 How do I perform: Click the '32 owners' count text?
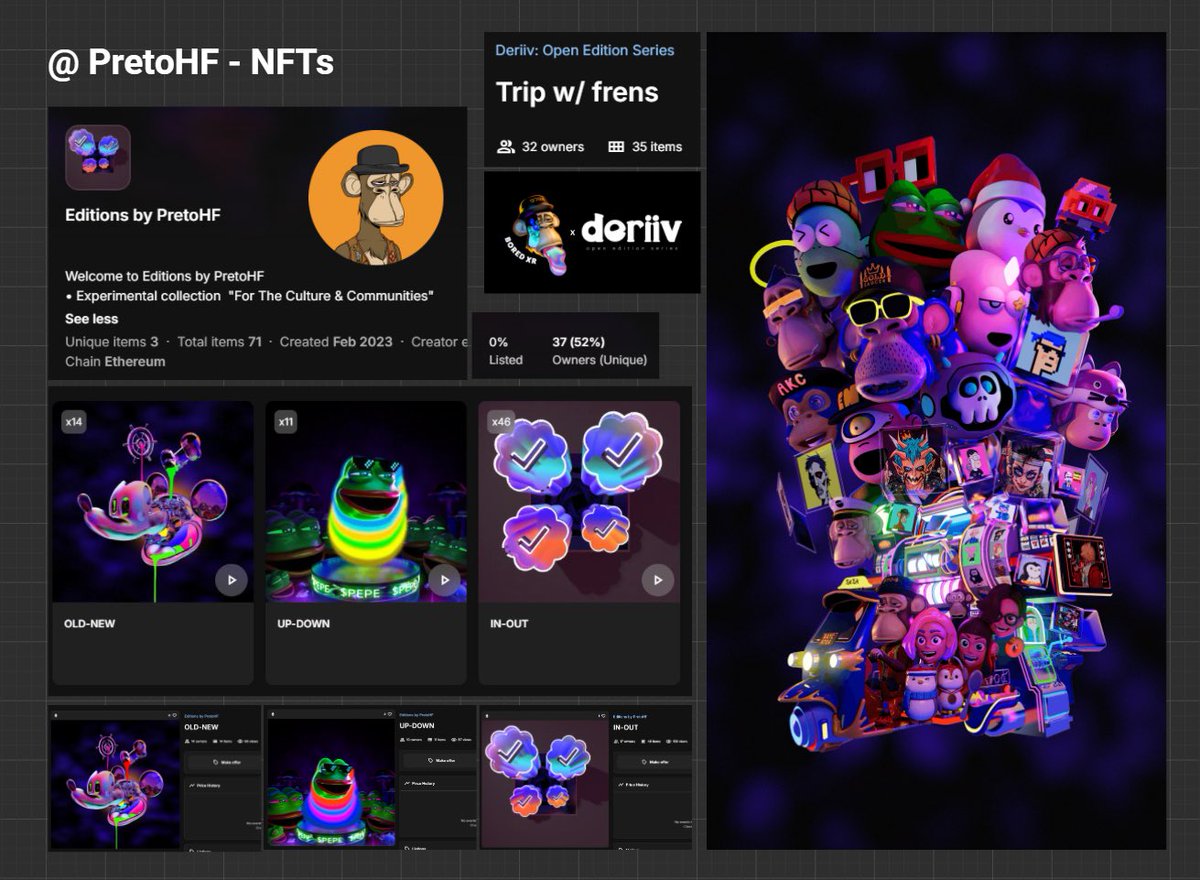[x=553, y=146]
